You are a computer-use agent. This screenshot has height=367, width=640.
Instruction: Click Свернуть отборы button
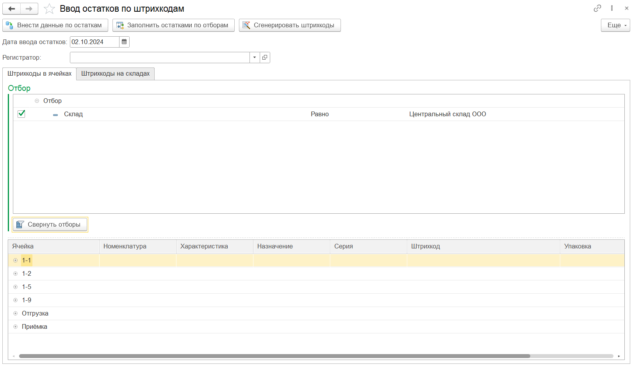(x=50, y=225)
